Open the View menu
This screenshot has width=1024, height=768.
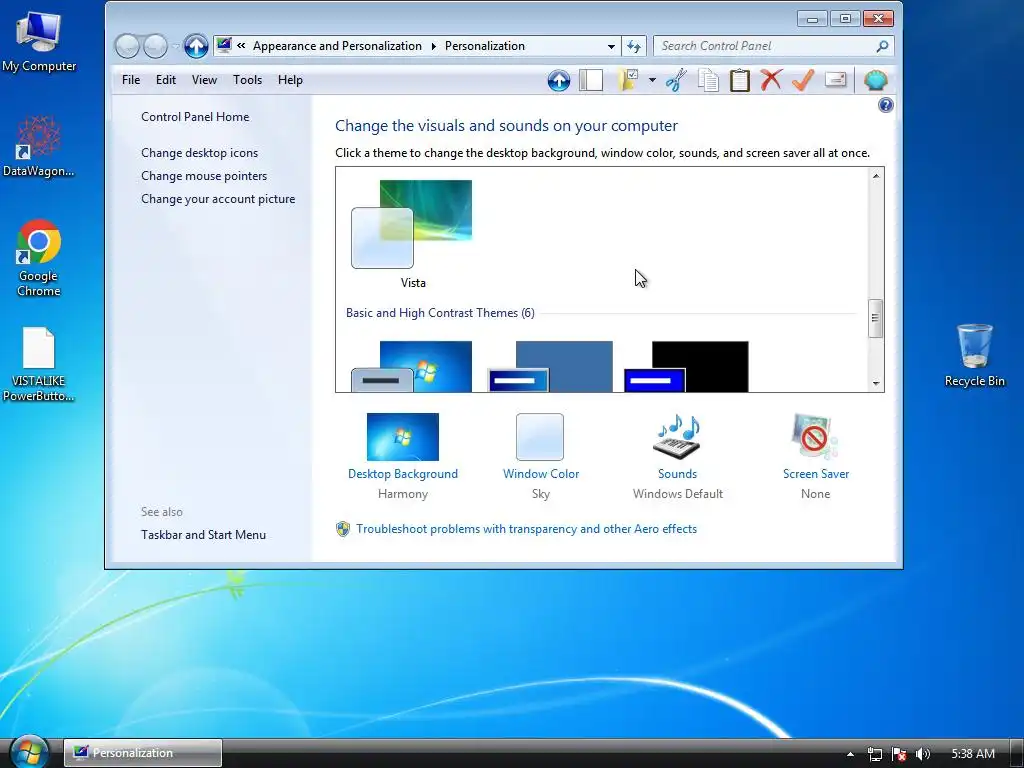point(204,80)
